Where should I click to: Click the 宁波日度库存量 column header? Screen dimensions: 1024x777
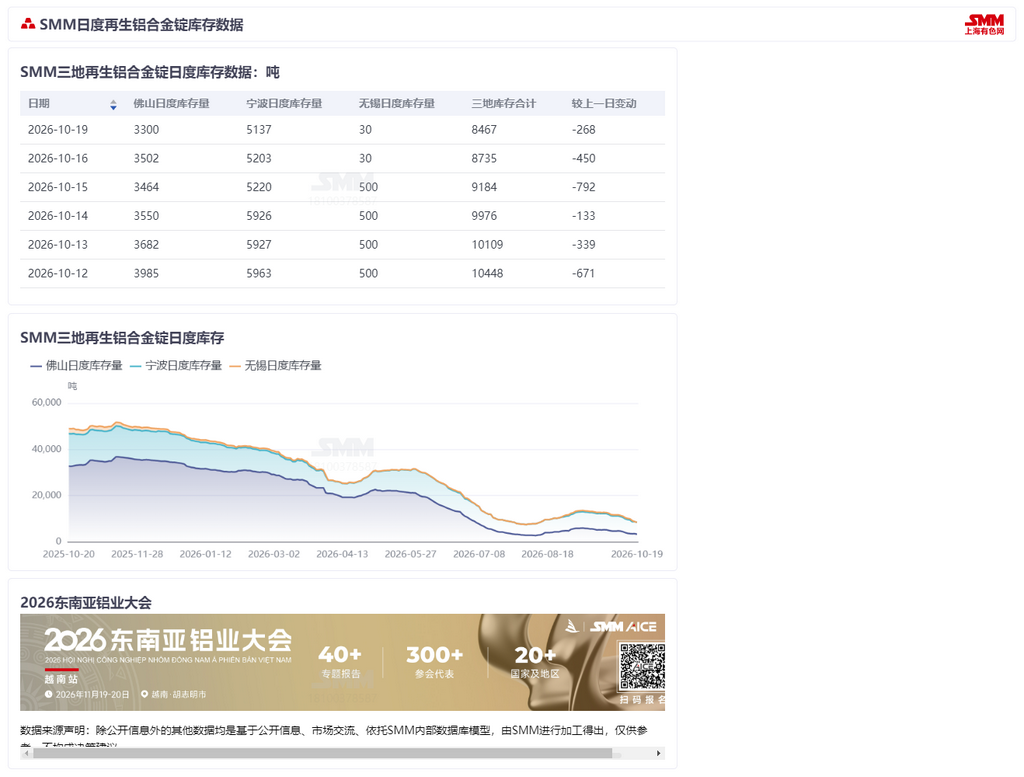[284, 104]
